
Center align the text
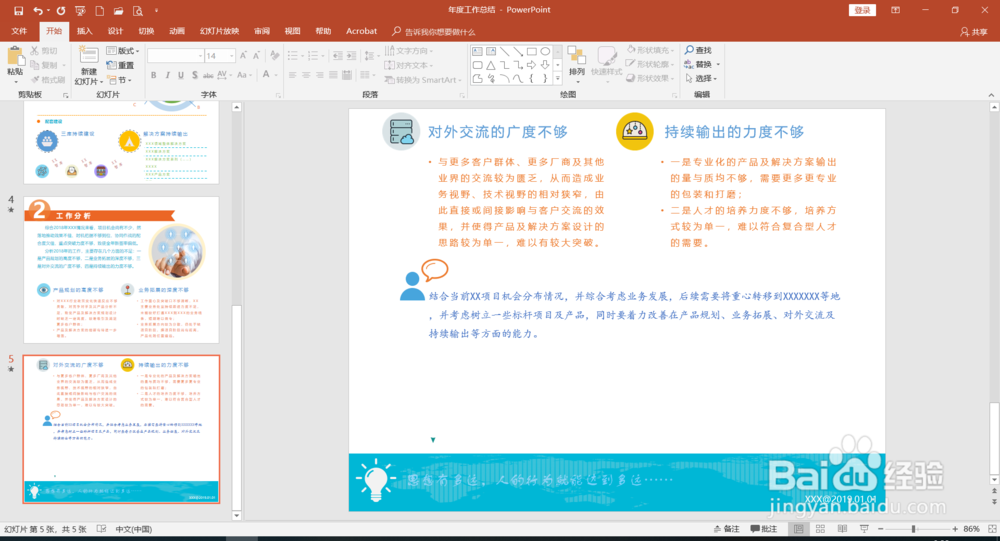pos(306,75)
